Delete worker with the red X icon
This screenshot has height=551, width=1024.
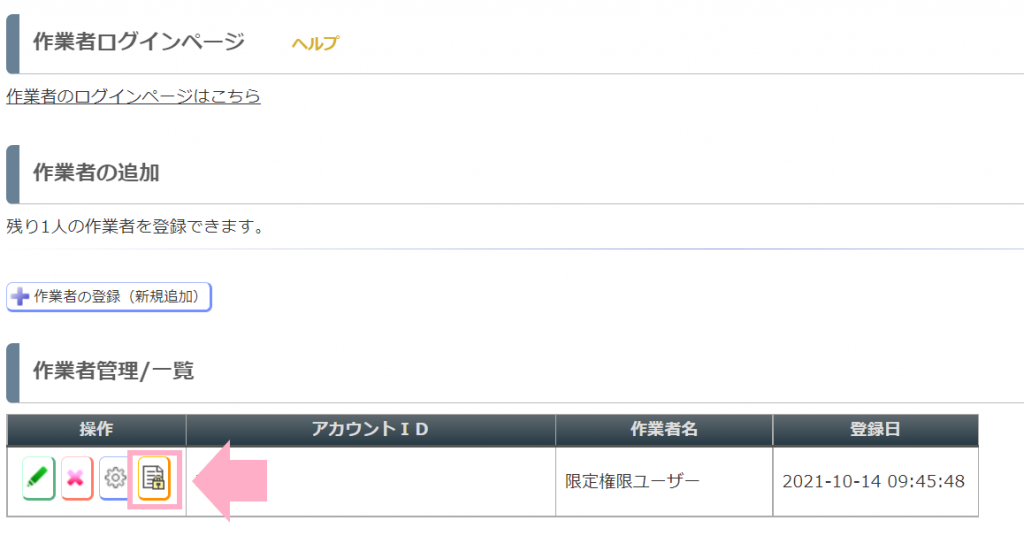pyautogui.click(x=76, y=478)
